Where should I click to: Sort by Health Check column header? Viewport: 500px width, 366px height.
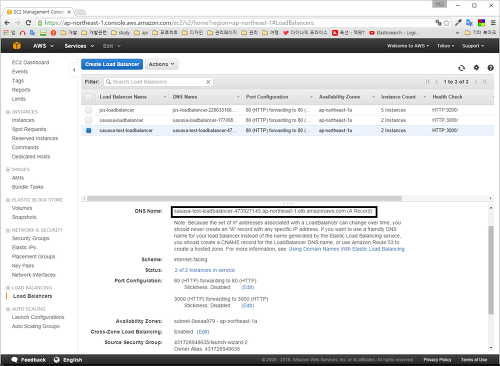click(447, 97)
